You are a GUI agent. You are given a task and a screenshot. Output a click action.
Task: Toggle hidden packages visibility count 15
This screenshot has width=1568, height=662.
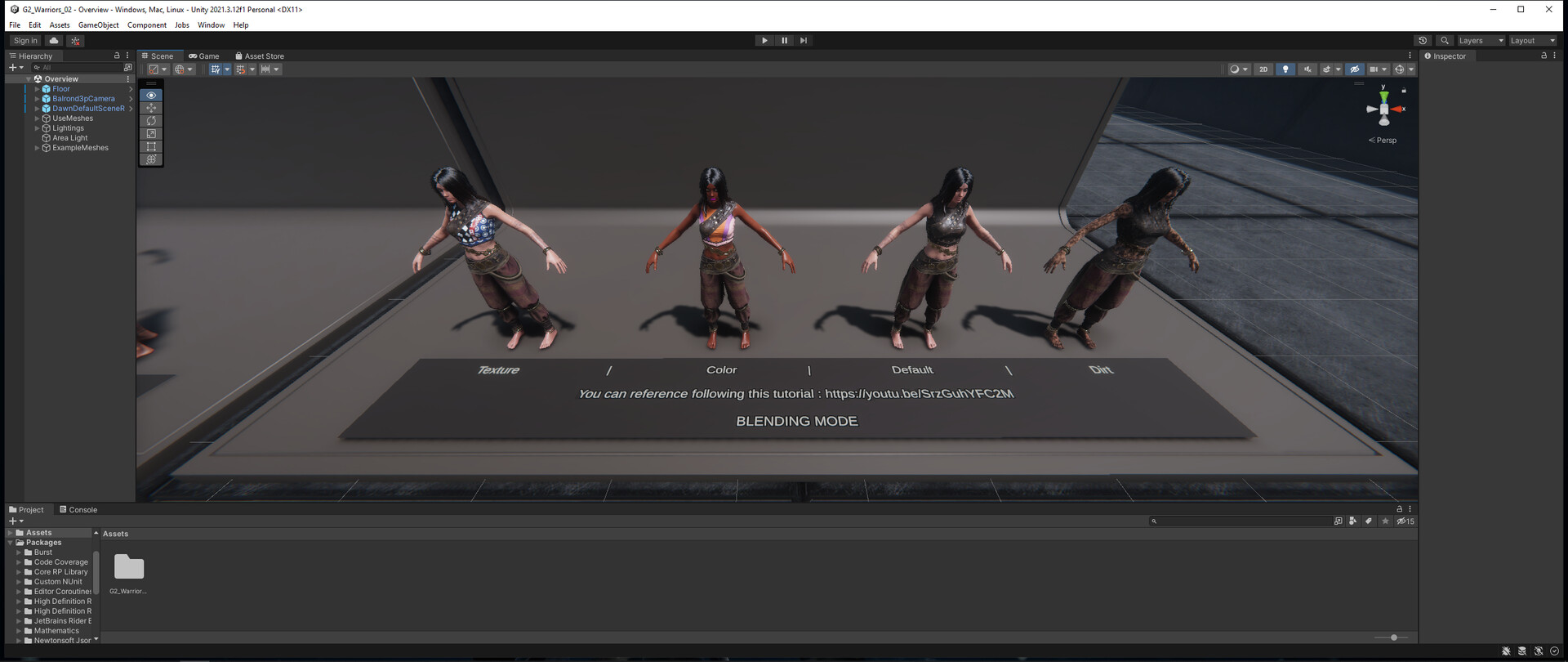[x=1405, y=521]
